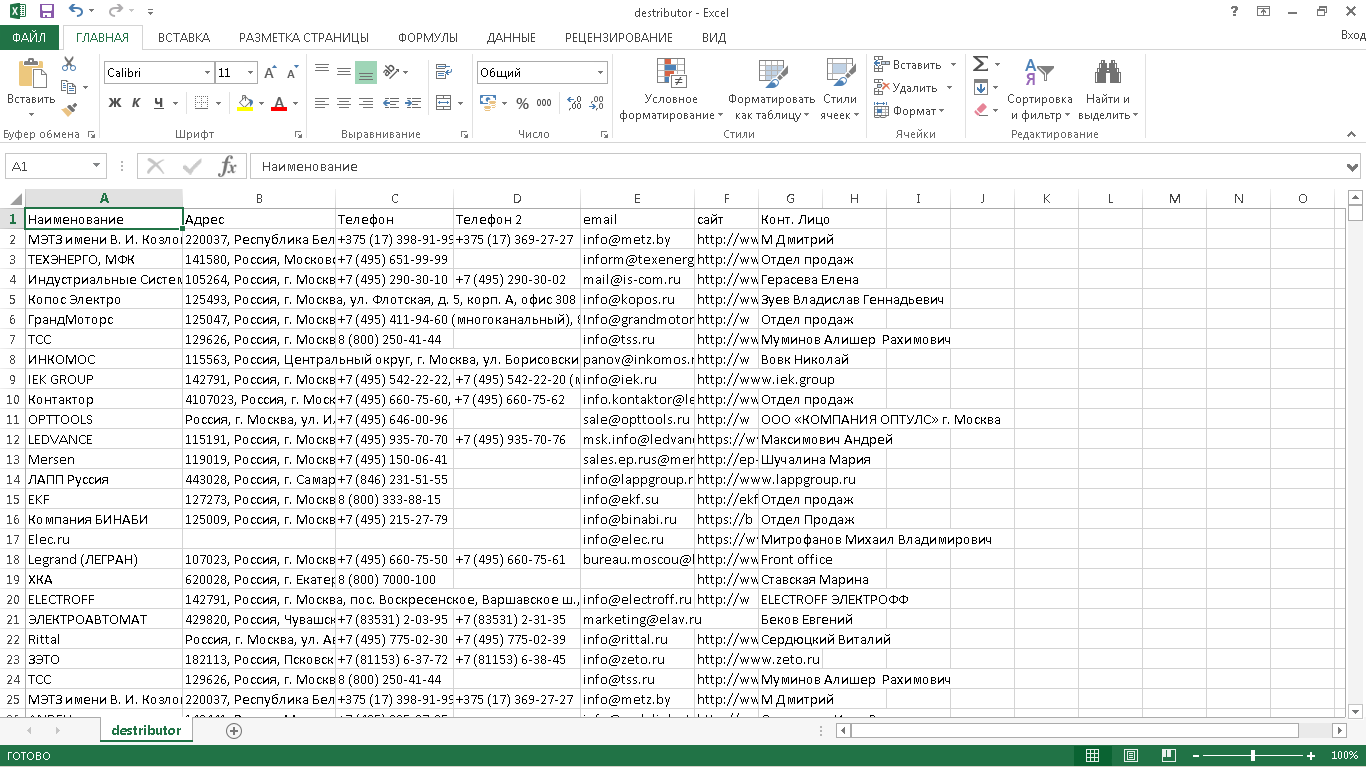1366x768 pixels.
Task: Save the workbook from quick access toolbar
Action: pyautogui.click(x=47, y=12)
